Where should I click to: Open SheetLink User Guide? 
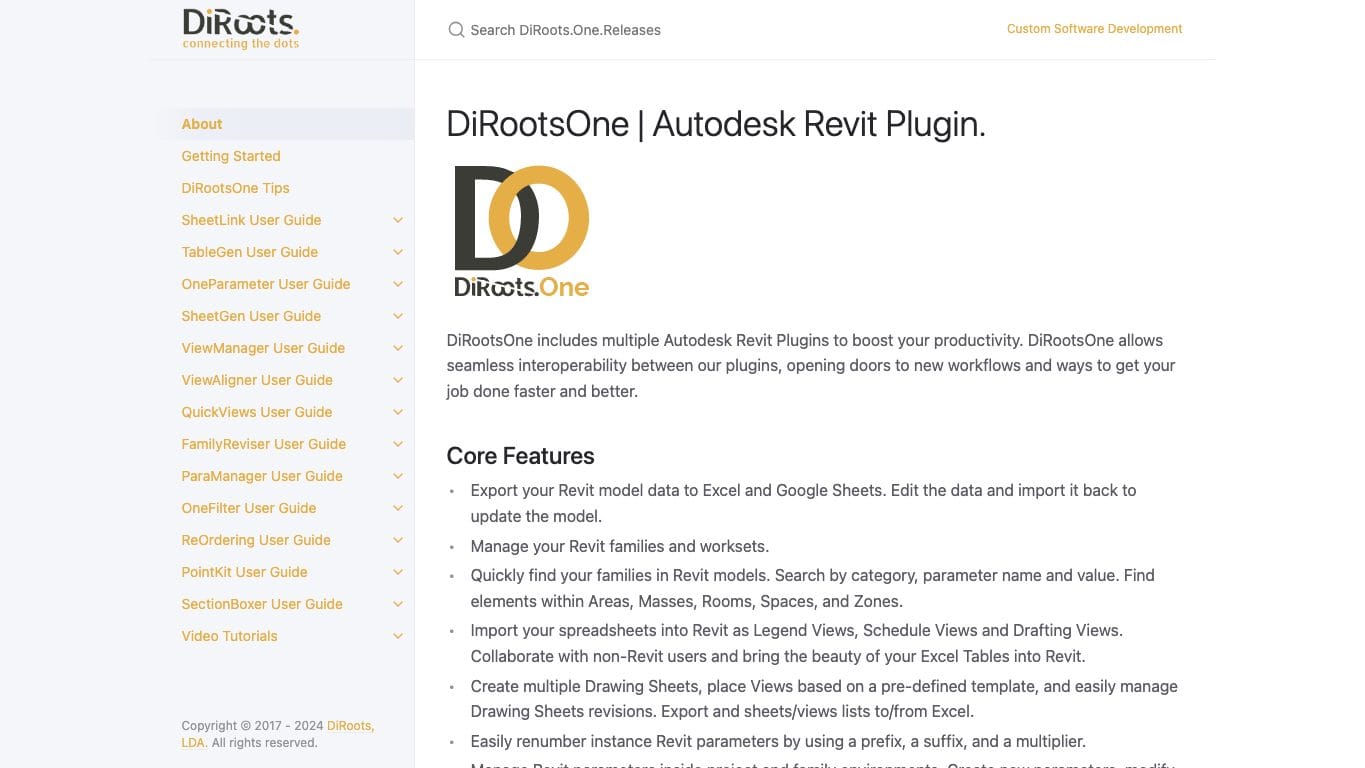click(251, 220)
